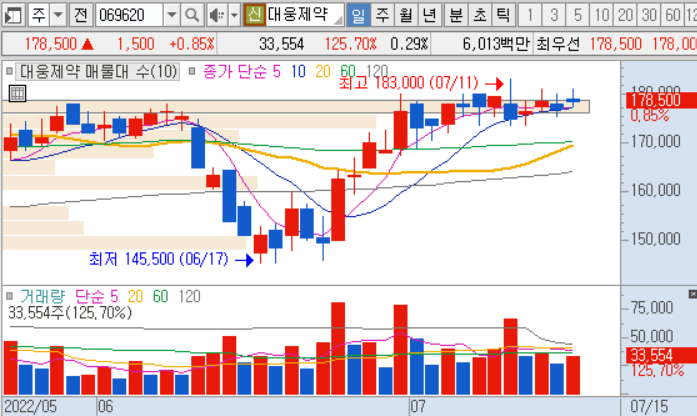This screenshot has width=697, height=416.
Task: Click the 150,000 price axis label
Action: pyautogui.click(x=656, y=239)
